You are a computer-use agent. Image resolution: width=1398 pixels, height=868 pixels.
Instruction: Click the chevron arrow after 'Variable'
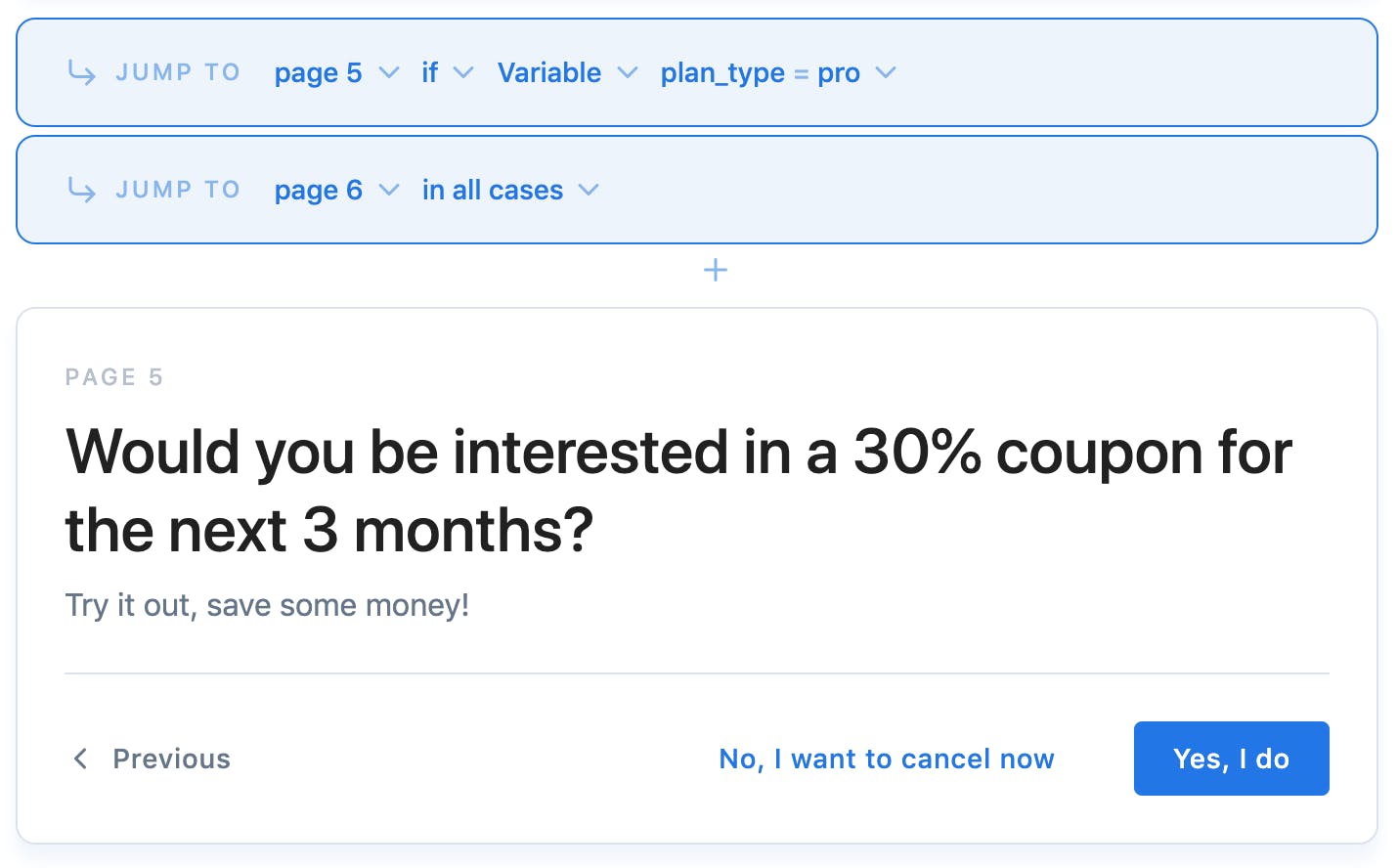point(628,73)
